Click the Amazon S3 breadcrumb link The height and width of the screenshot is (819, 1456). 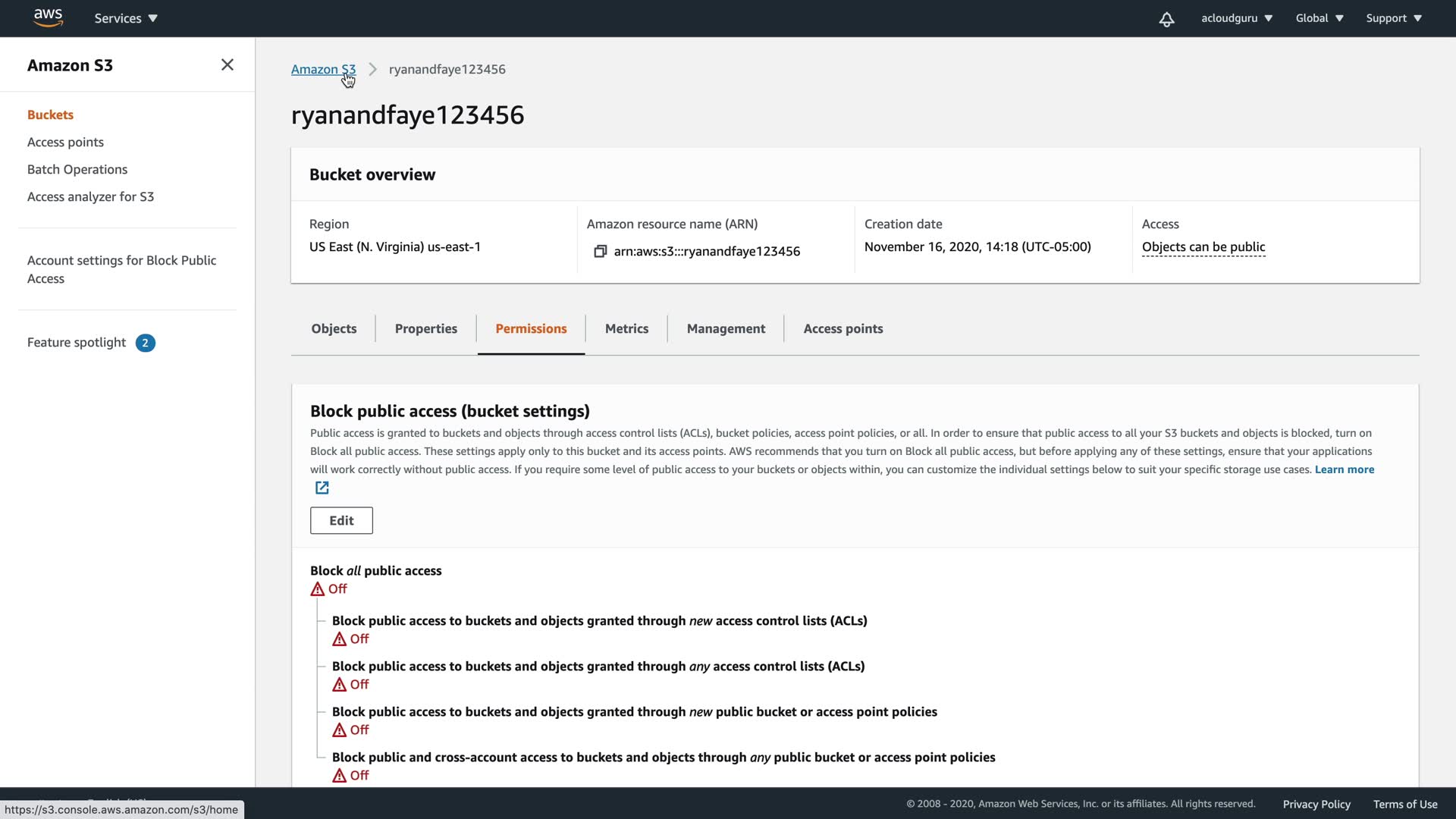[x=323, y=69]
